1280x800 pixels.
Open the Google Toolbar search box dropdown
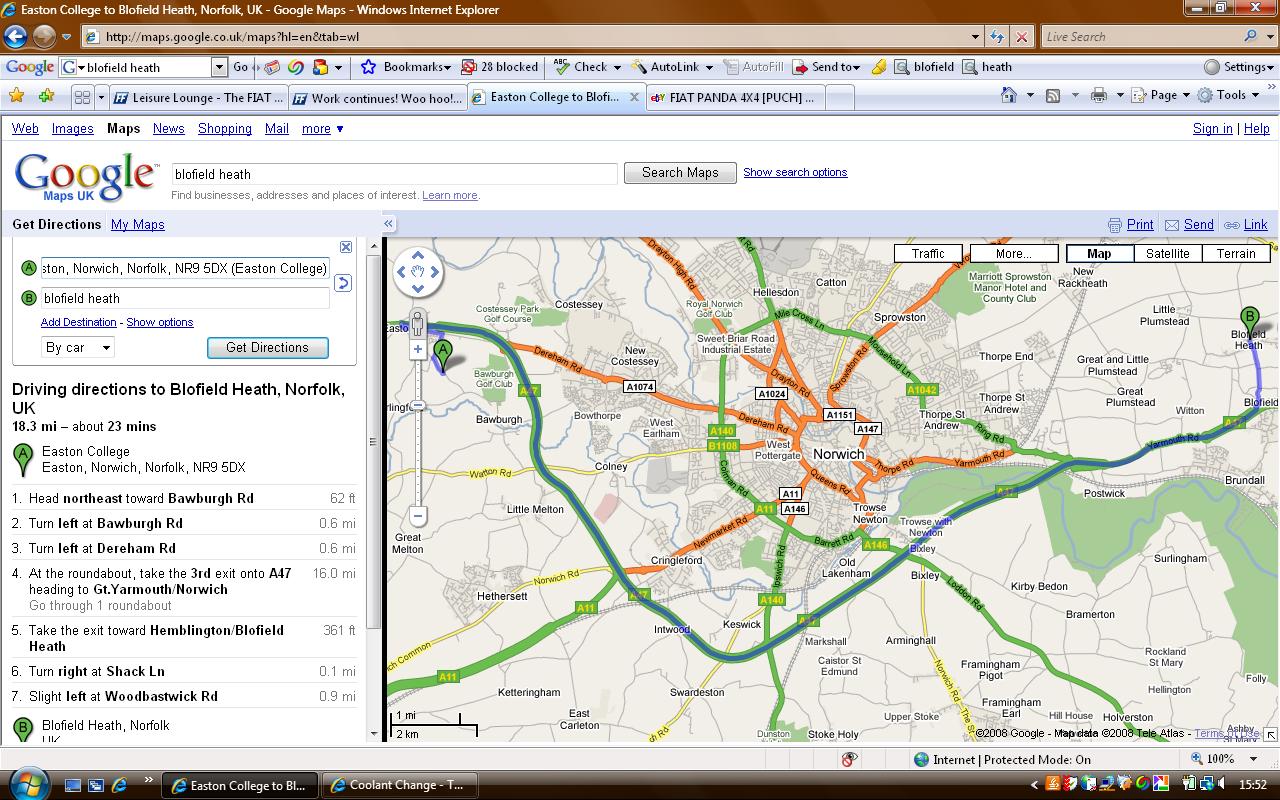click(219, 67)
